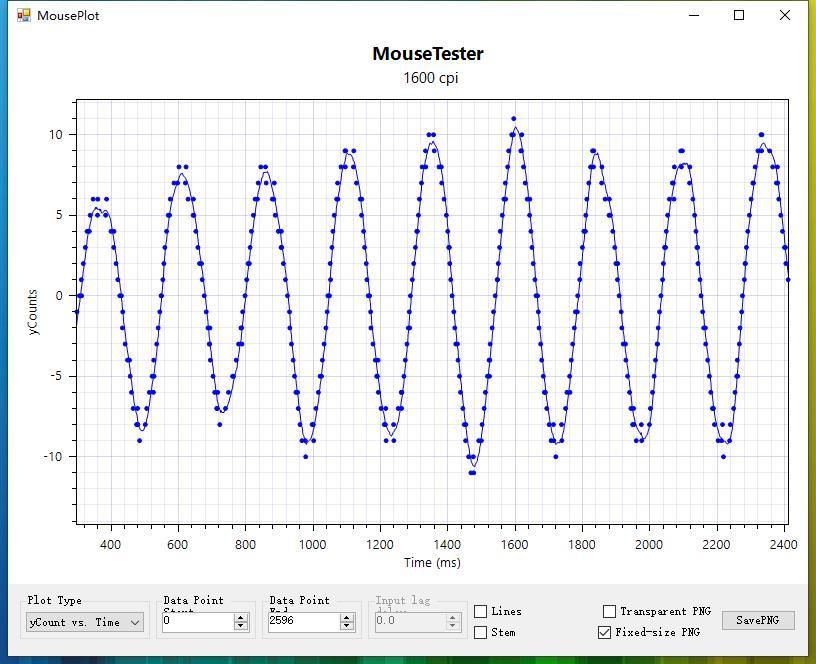Increase Data Point Start with up arrow
816x664 pixels.
tap(240, 618)
